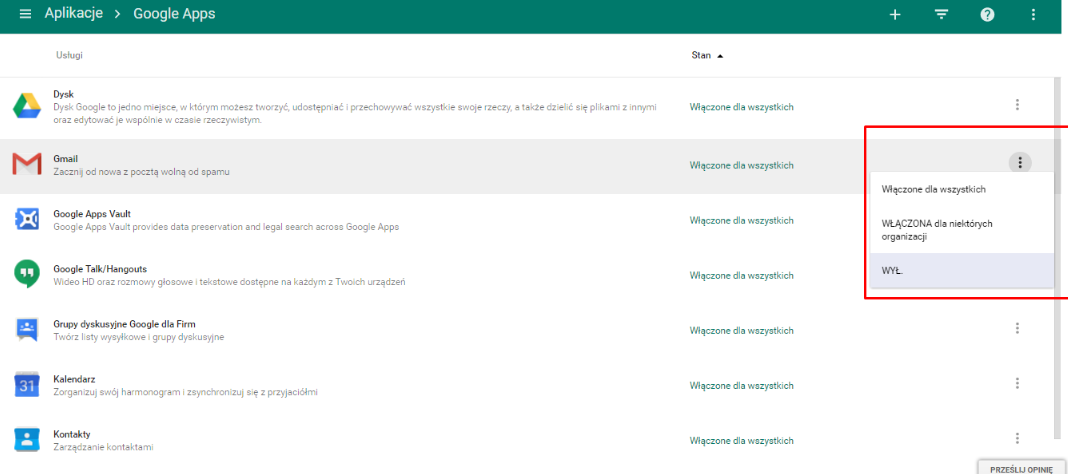Click the plus add services icon
The height and width of the screenshot is (474, 1068).
[895, 14]
